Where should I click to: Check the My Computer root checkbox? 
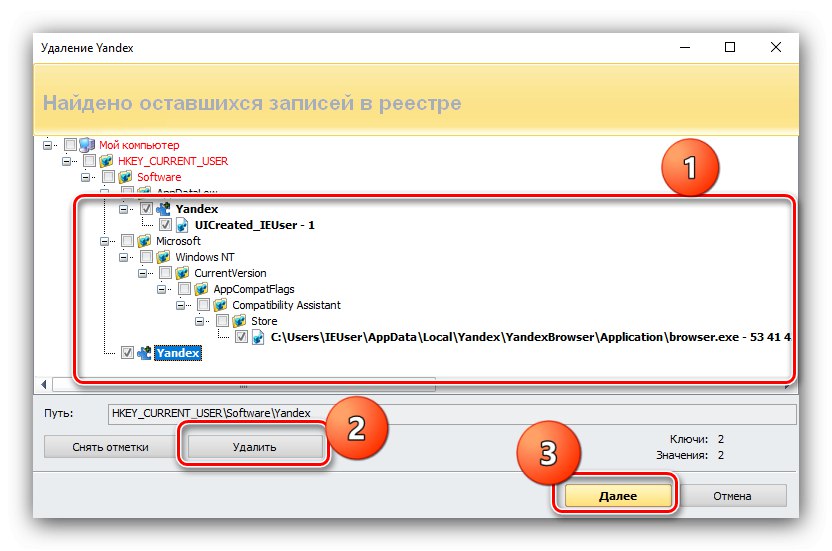point(70,144)
